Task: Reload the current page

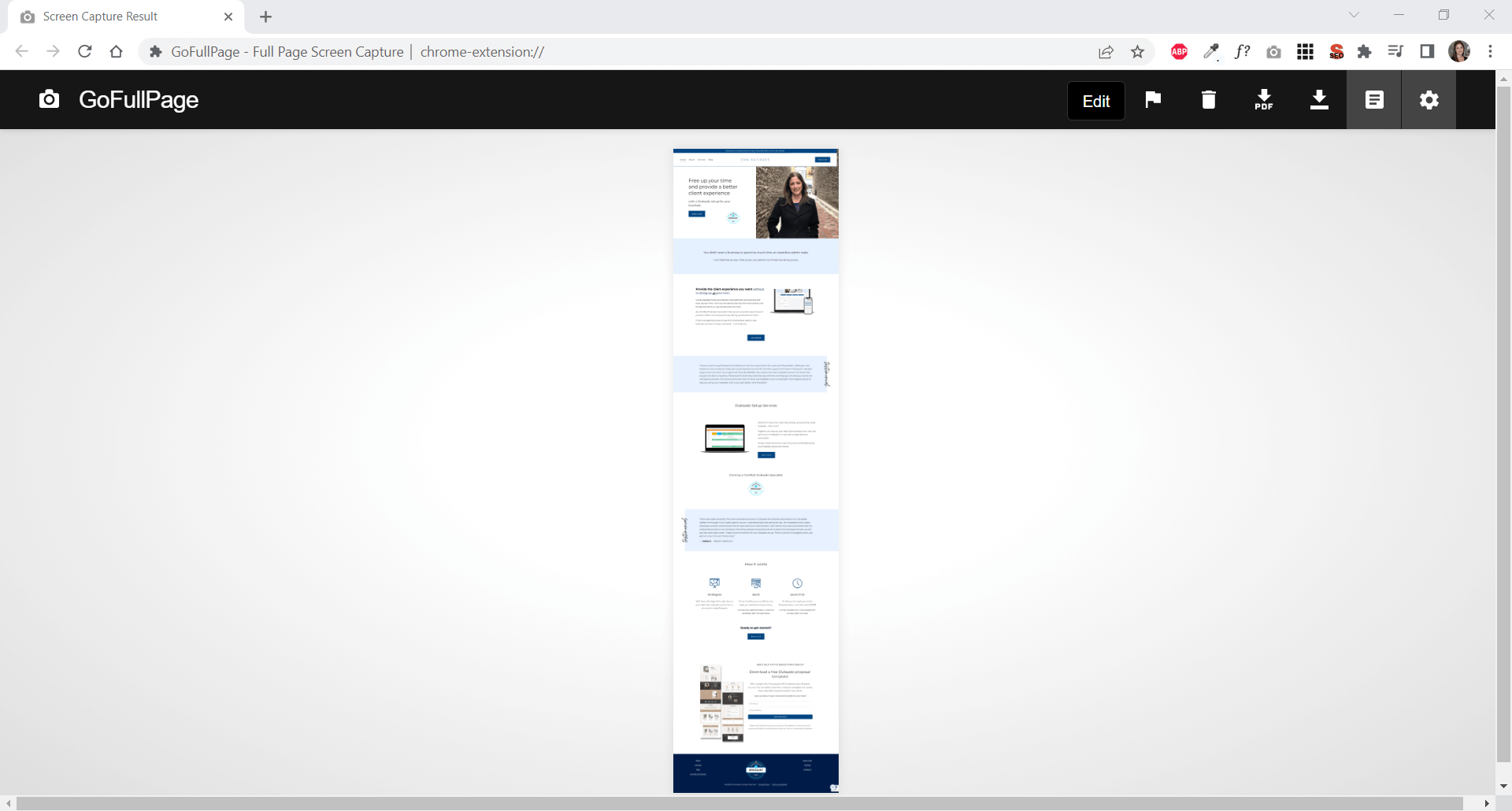Action: click(84, 51)
